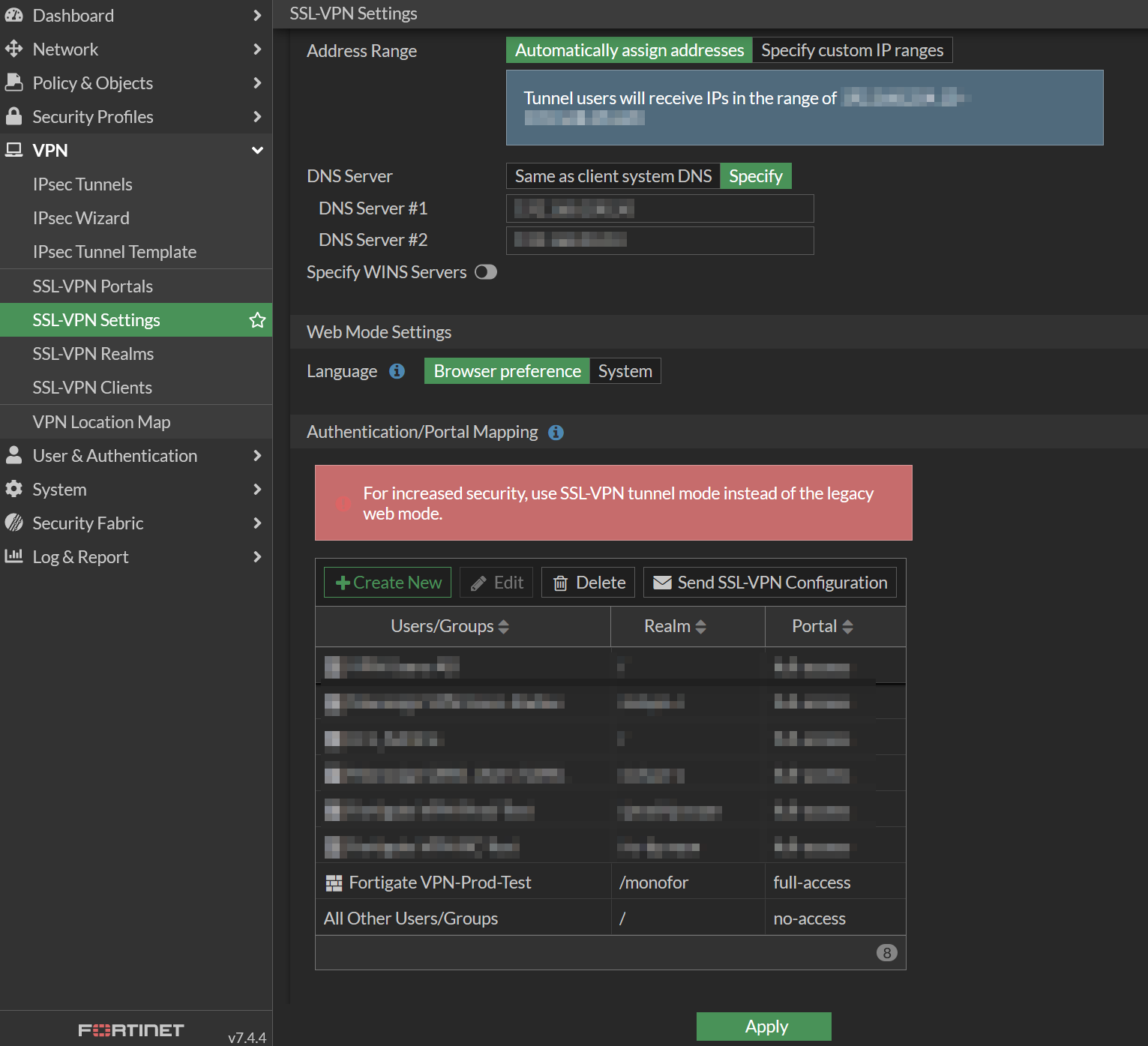The height and width of the screenshot is (1046, 1148).
Task: Click the Fortigate VPN-Prod-Test group icon
Action: point(334,883)
